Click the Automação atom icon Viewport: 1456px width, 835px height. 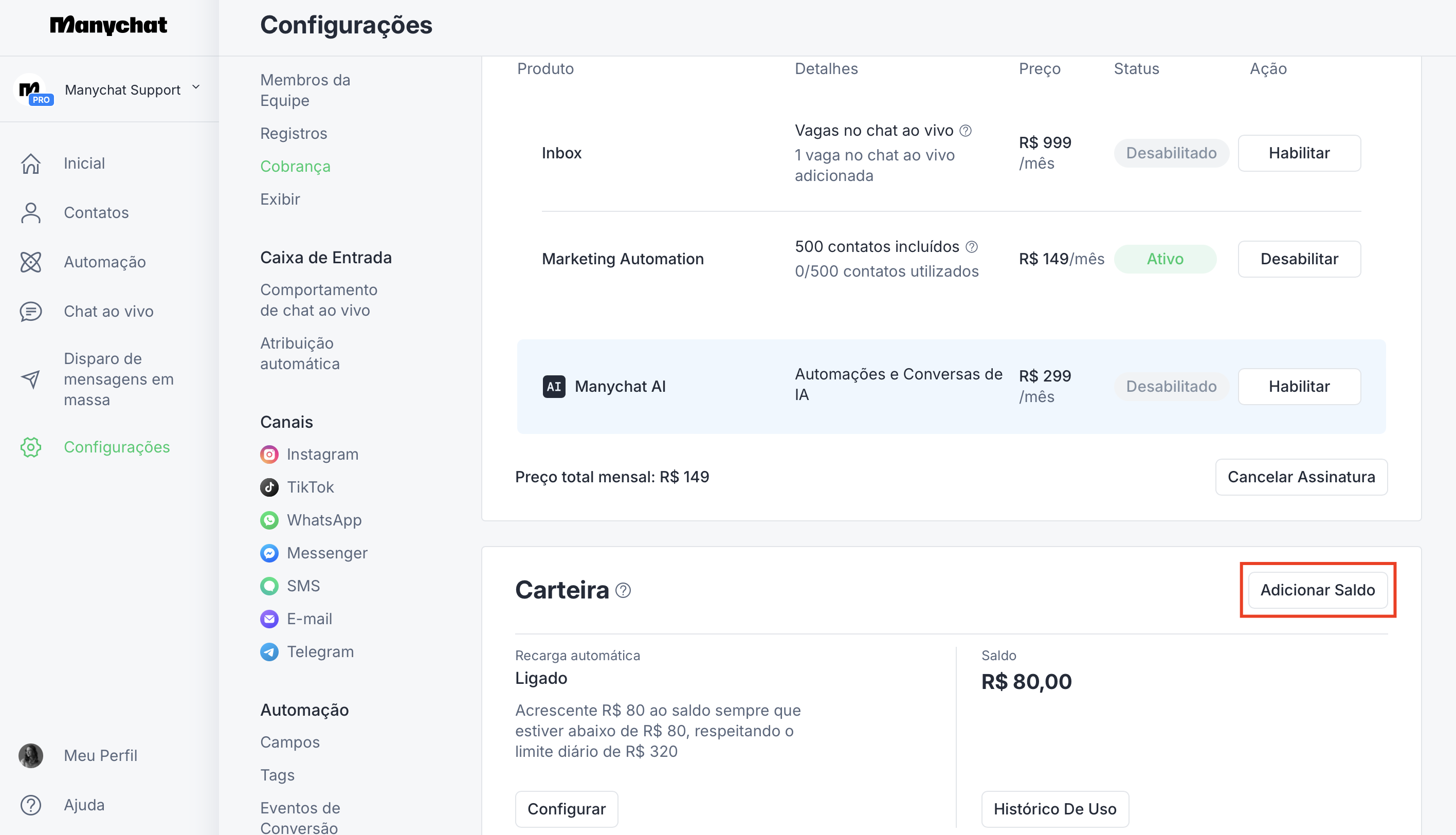[31, 262]
